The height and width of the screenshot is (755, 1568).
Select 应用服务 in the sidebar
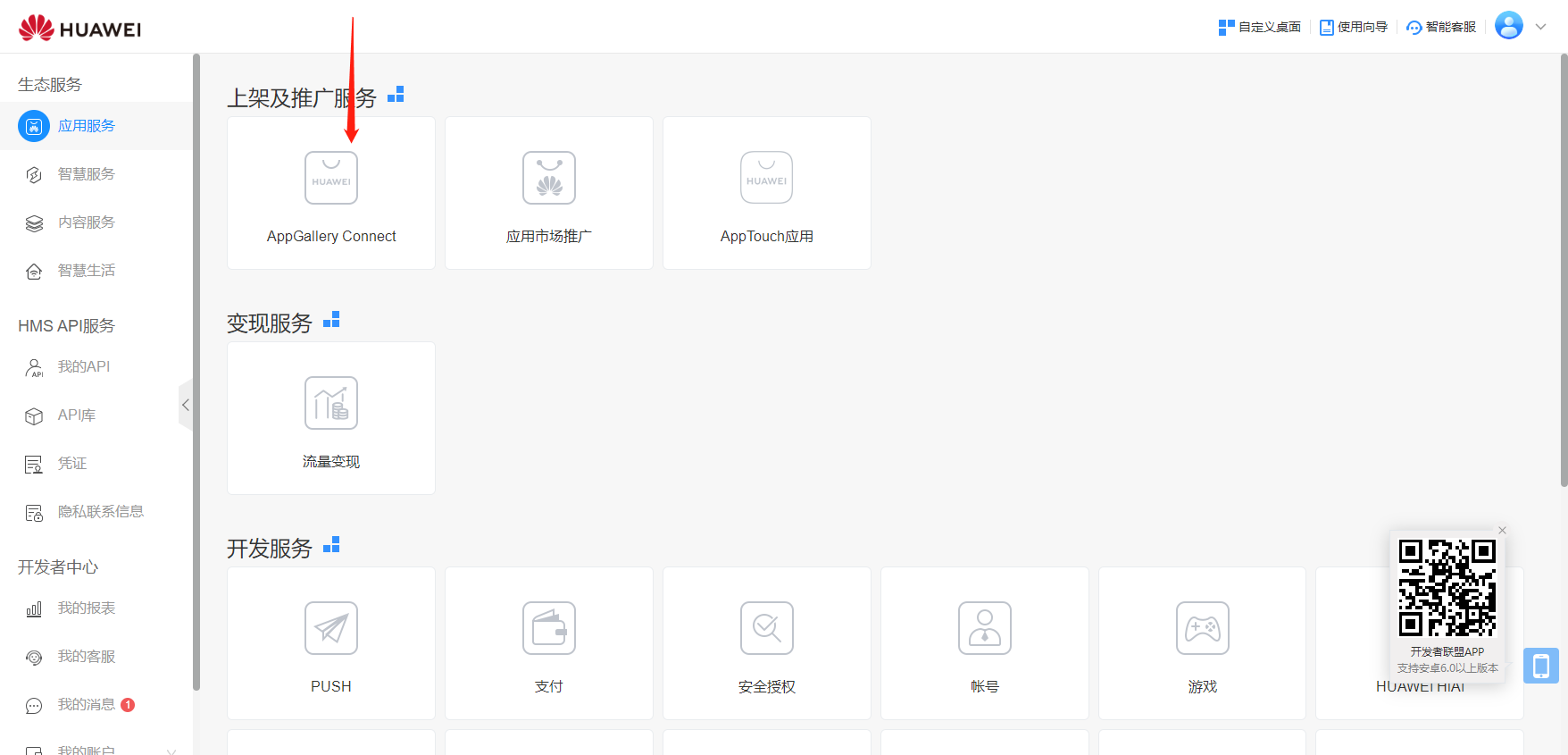[96, 126]
